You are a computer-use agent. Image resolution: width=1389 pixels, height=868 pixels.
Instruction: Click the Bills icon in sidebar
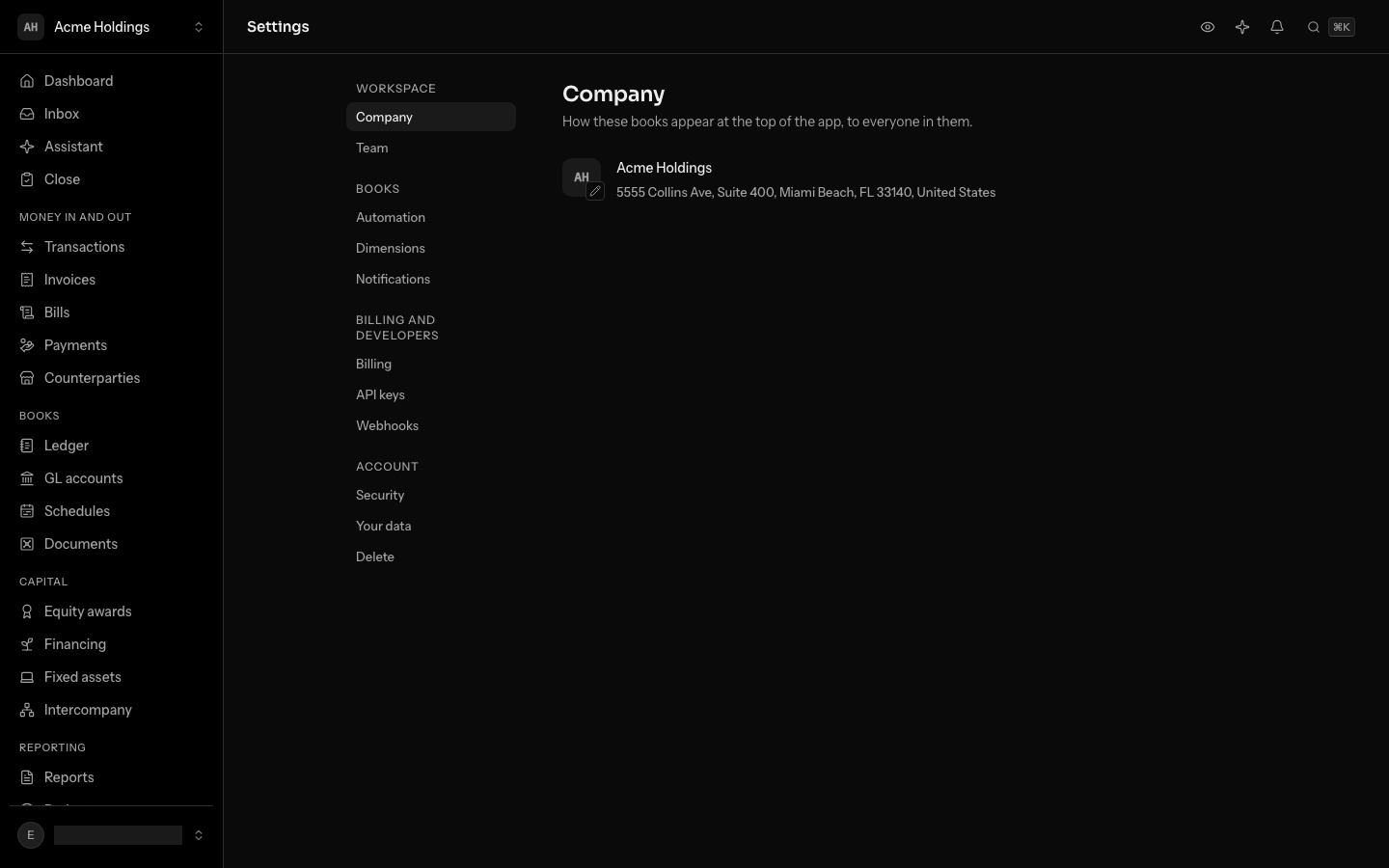pos(27,312)
